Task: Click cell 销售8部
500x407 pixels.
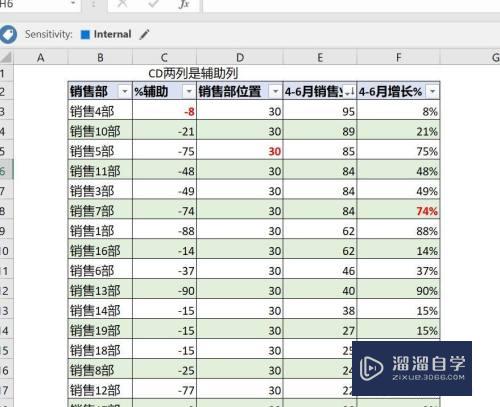Action: tap(100, 370)
